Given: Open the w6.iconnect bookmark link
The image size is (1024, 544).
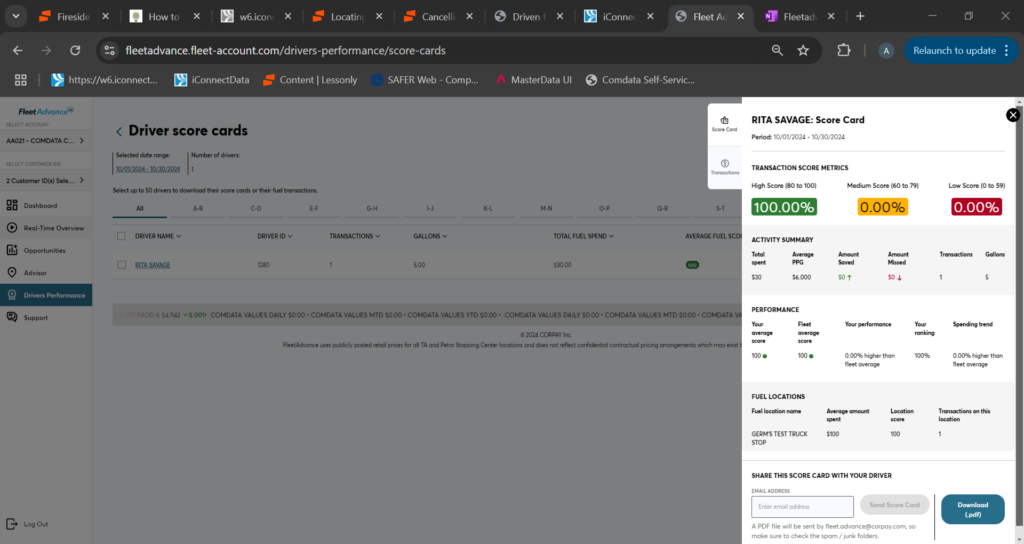Looking at the screenshot, I should pos(104,80).
